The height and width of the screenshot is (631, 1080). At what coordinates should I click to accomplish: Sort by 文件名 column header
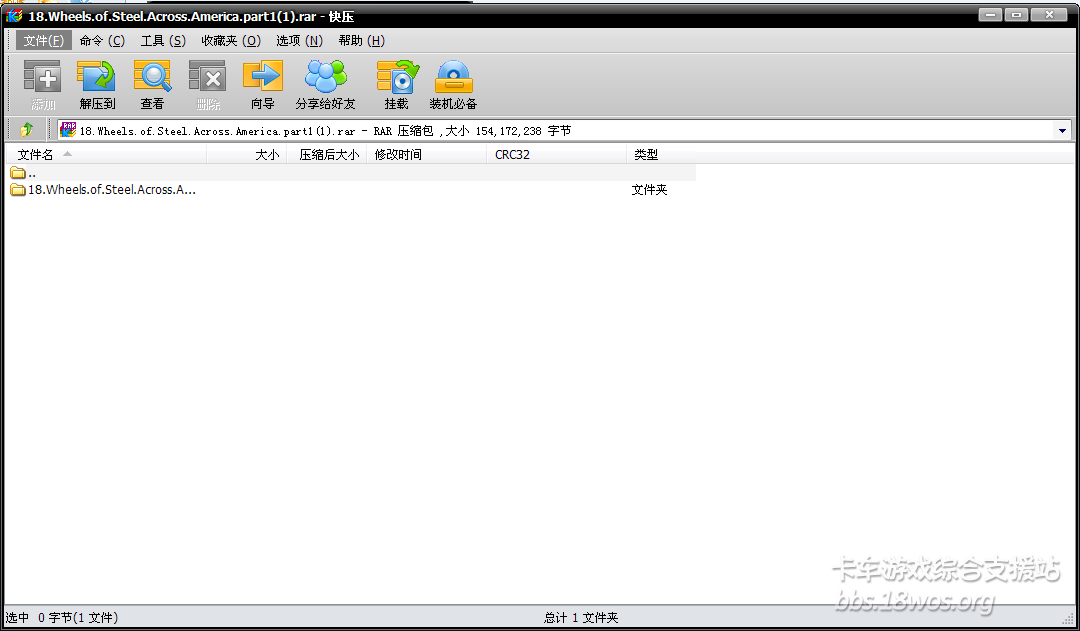click(36, 155)
